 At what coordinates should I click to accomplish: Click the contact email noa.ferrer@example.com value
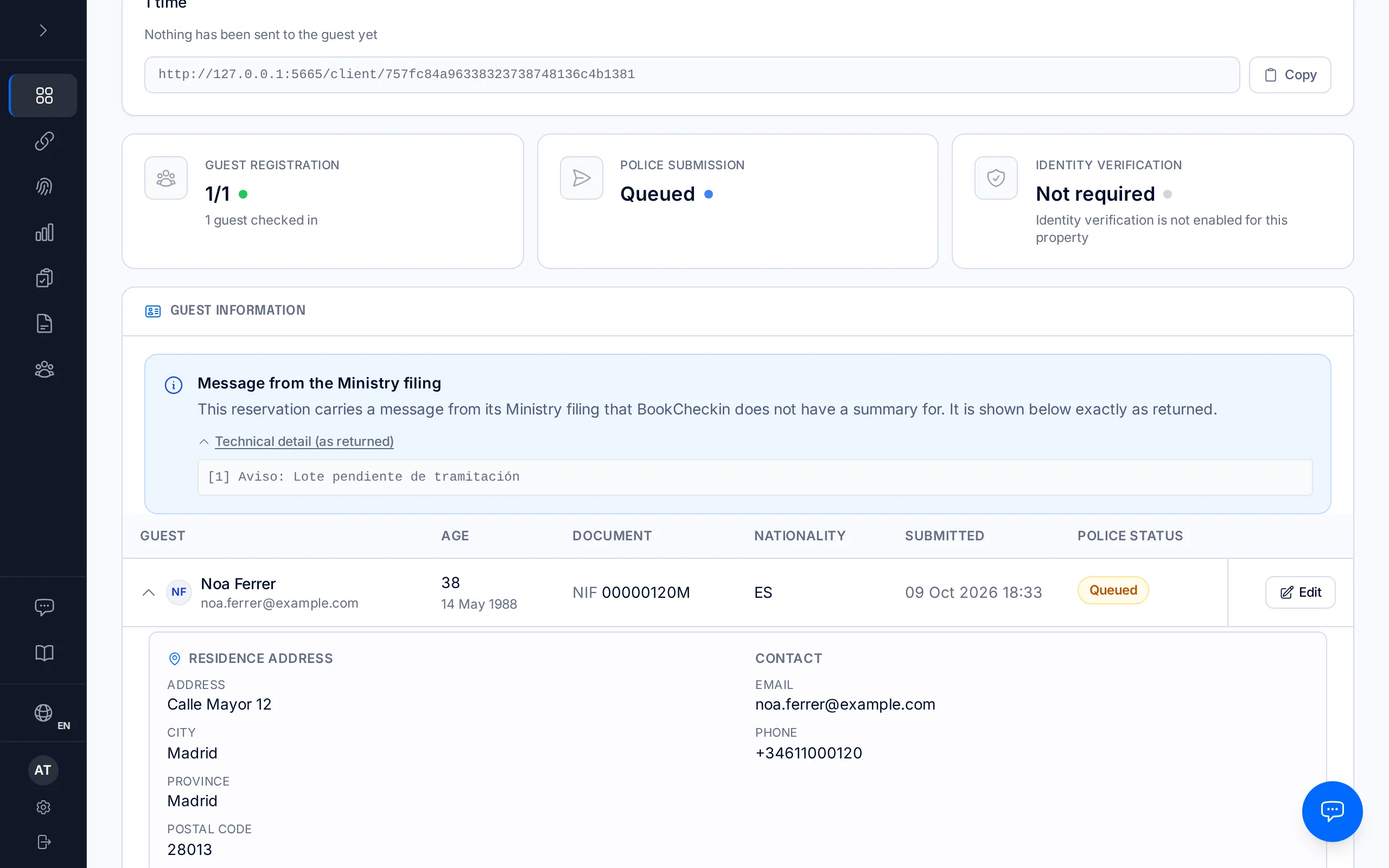tap(845, 704)
